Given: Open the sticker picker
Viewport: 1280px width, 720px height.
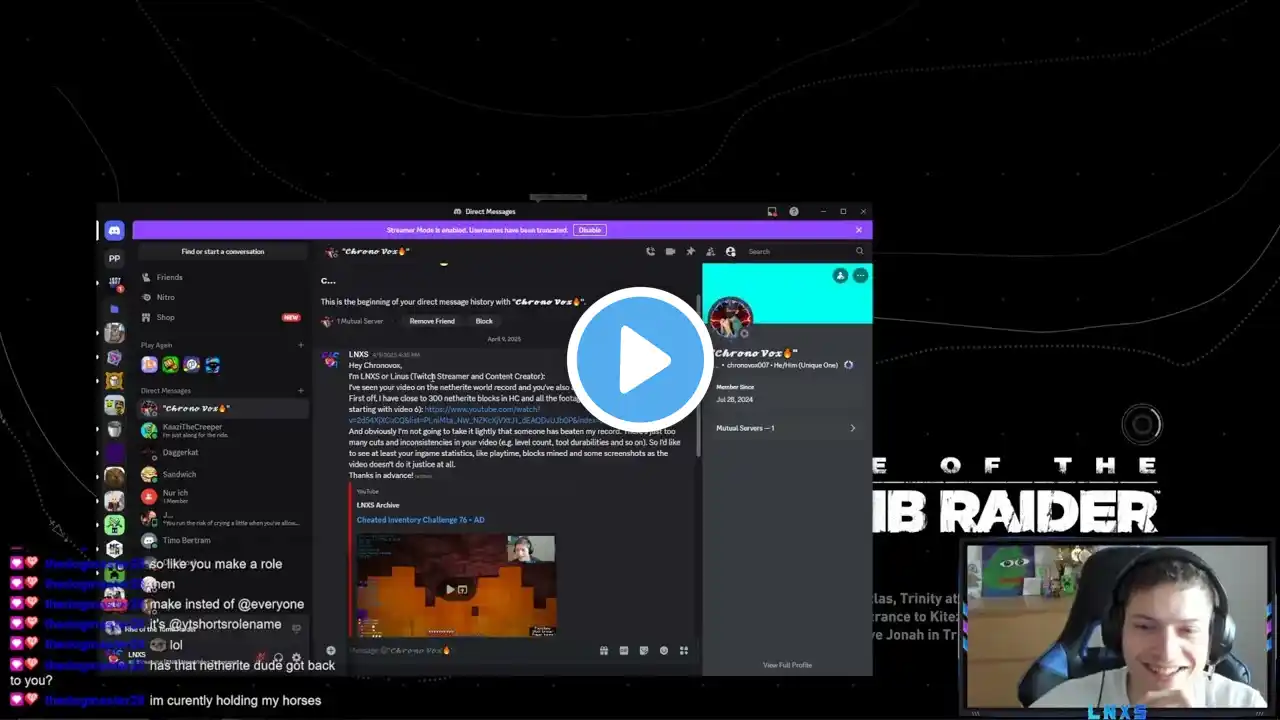Looking at the screenshot, I should (644, 650).
